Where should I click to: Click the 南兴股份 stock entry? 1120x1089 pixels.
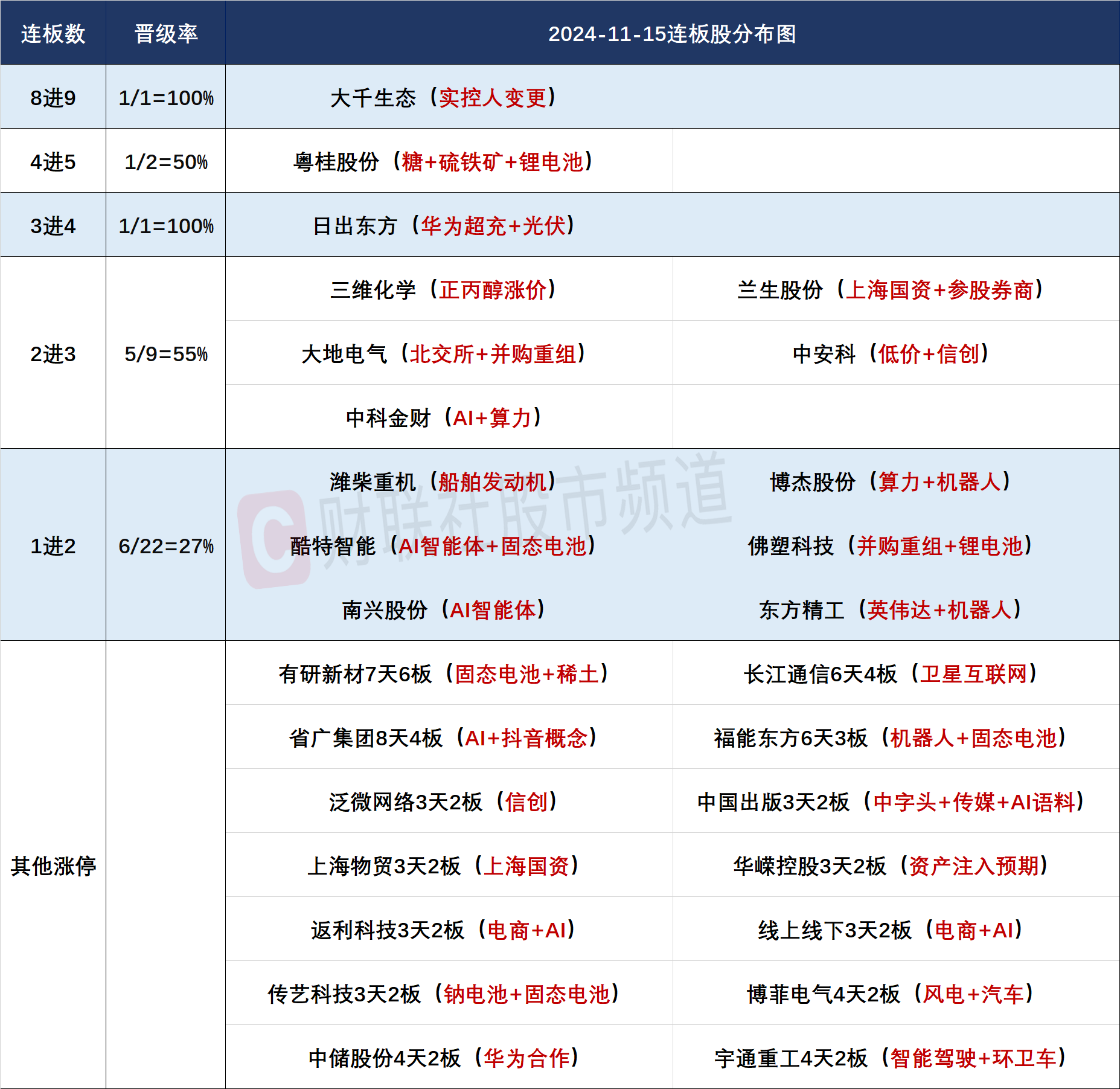click(x=444, y=610)
